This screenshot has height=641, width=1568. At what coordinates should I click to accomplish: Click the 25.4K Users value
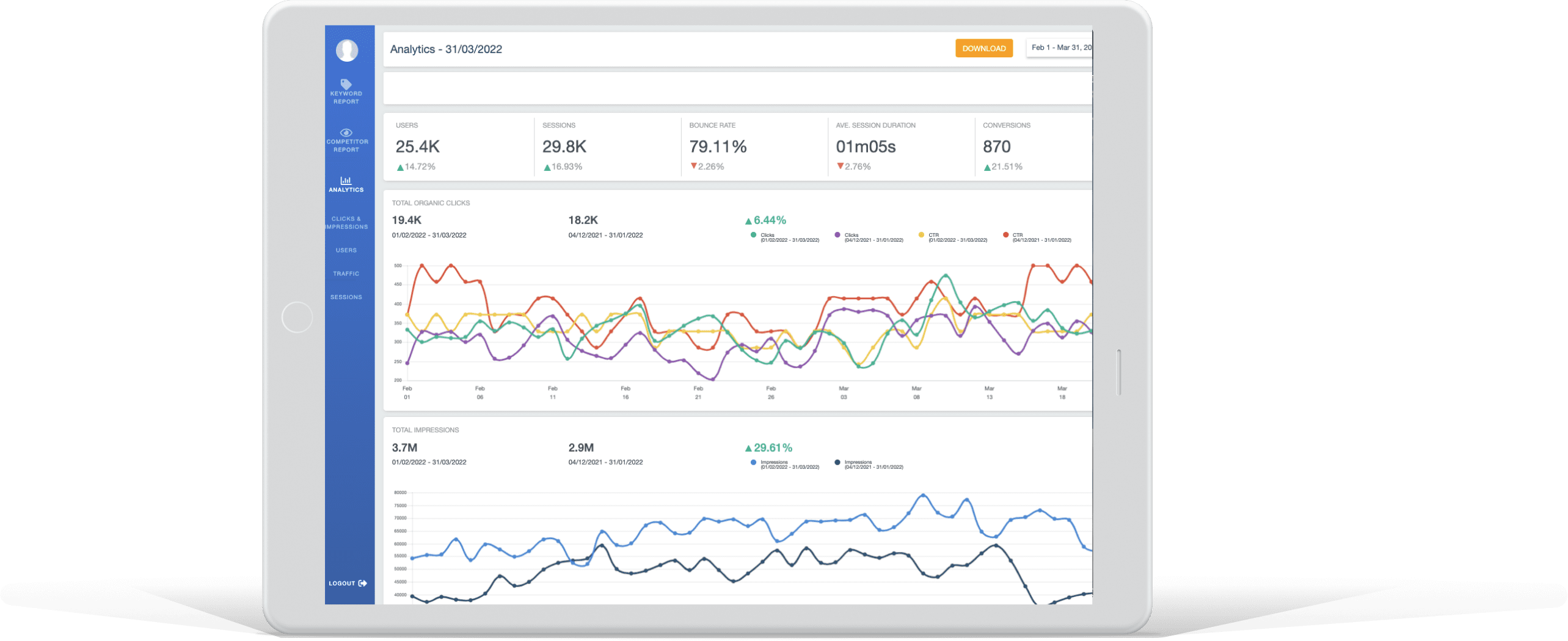(x=417, y=147)
